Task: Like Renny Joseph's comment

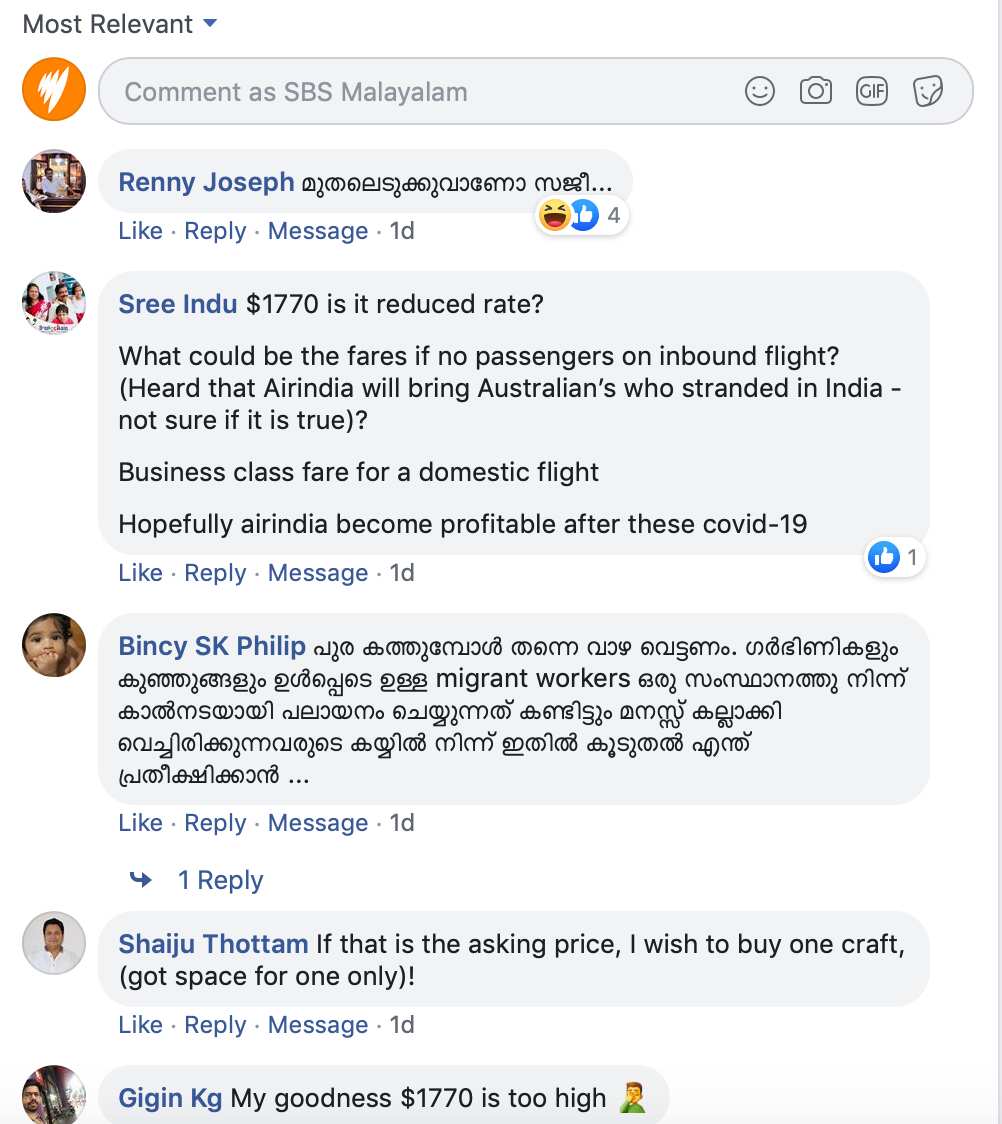Action: pyautogui.click(x=140, y=231)
